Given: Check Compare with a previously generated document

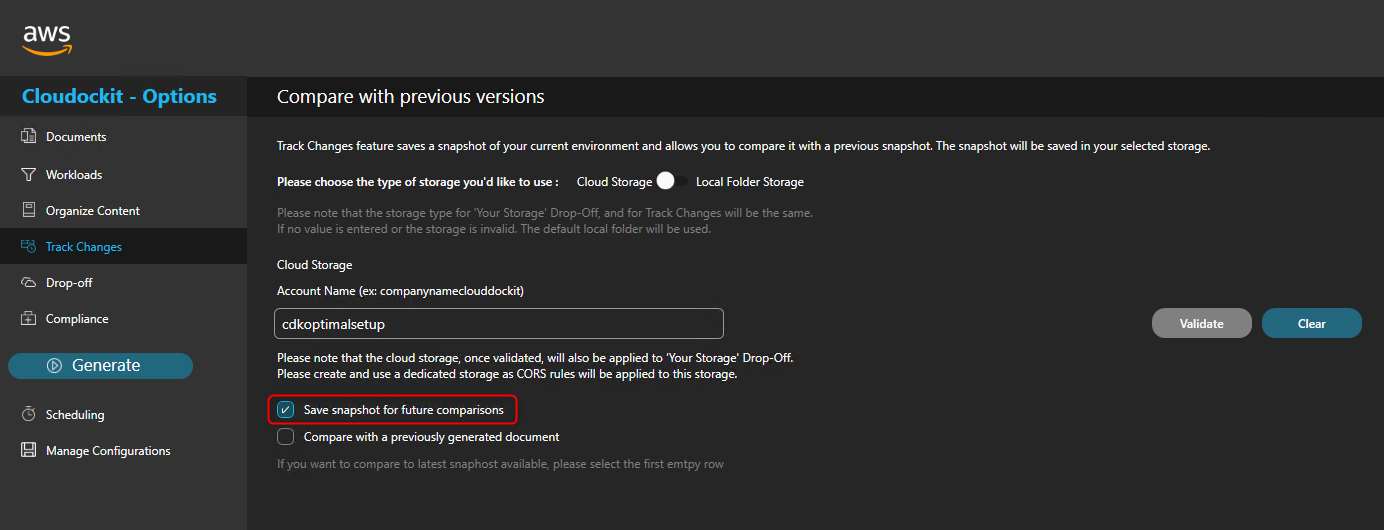Looking at the screenshot, I should coord(286,437).
